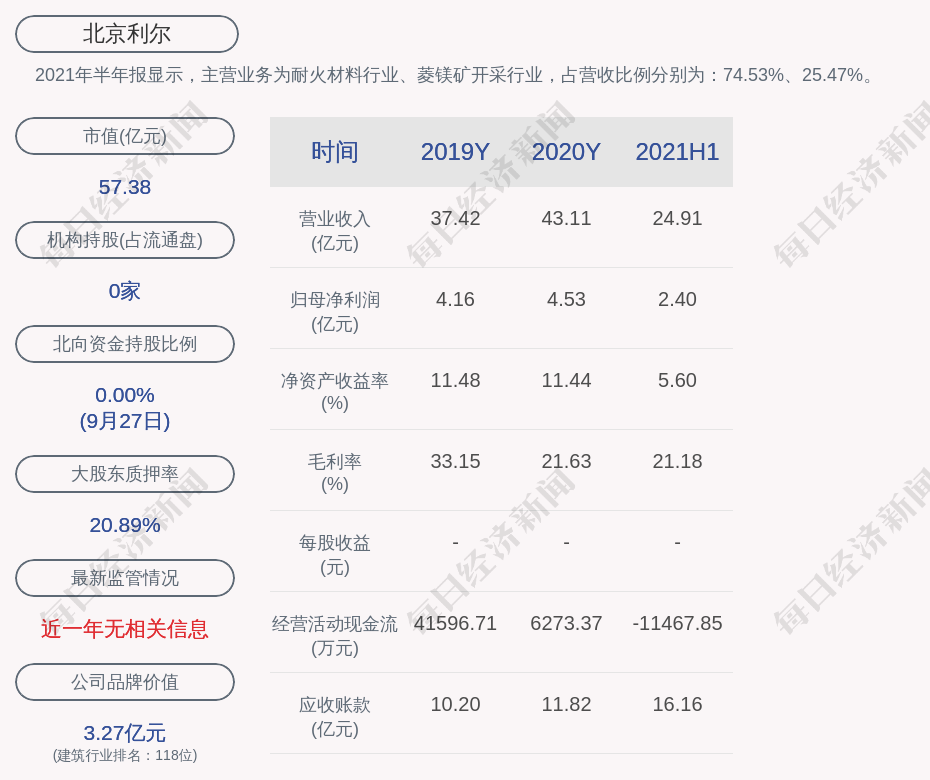Image resolution: width=930 pixels, height=780 pixels.
Task: Select the 57.38 market value figure
Action: 125,187
